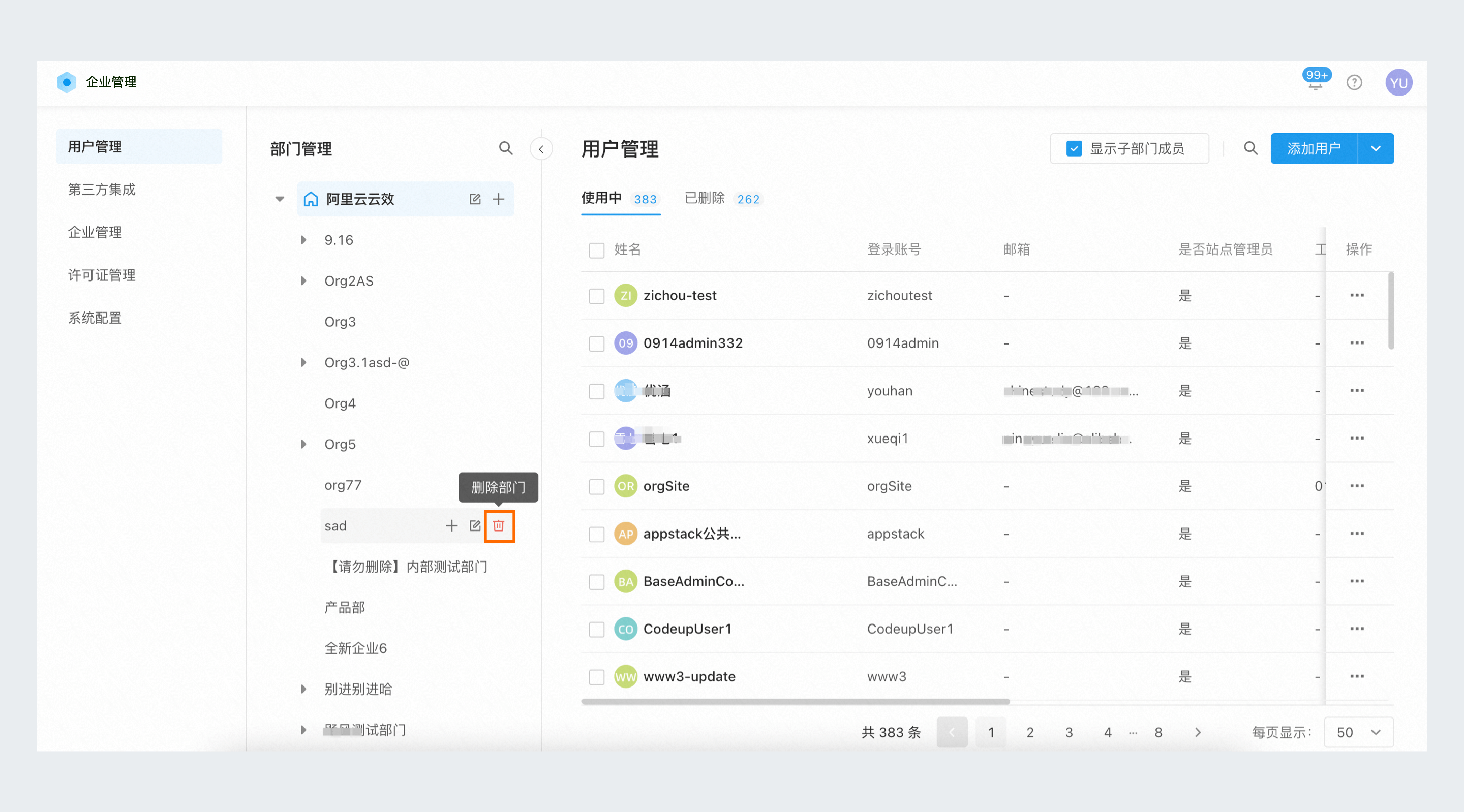Open more actions for orgSite row
The height and width of the screenshot is (812, 1464).
click(x=1357, y=486)
